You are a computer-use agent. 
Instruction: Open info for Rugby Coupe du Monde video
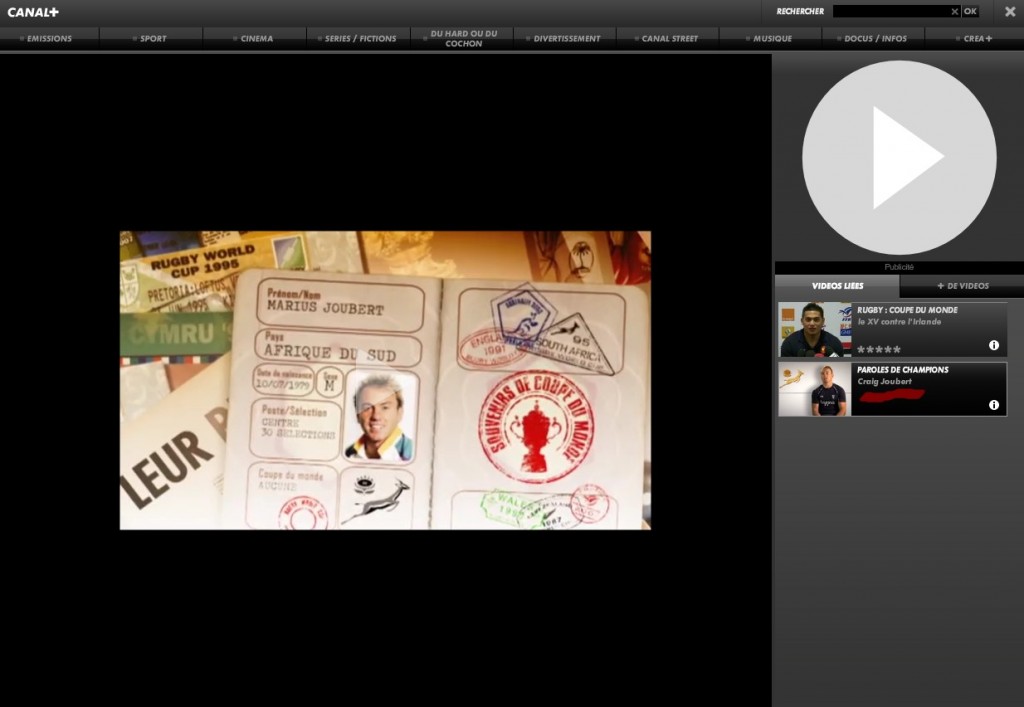[993, 345]
